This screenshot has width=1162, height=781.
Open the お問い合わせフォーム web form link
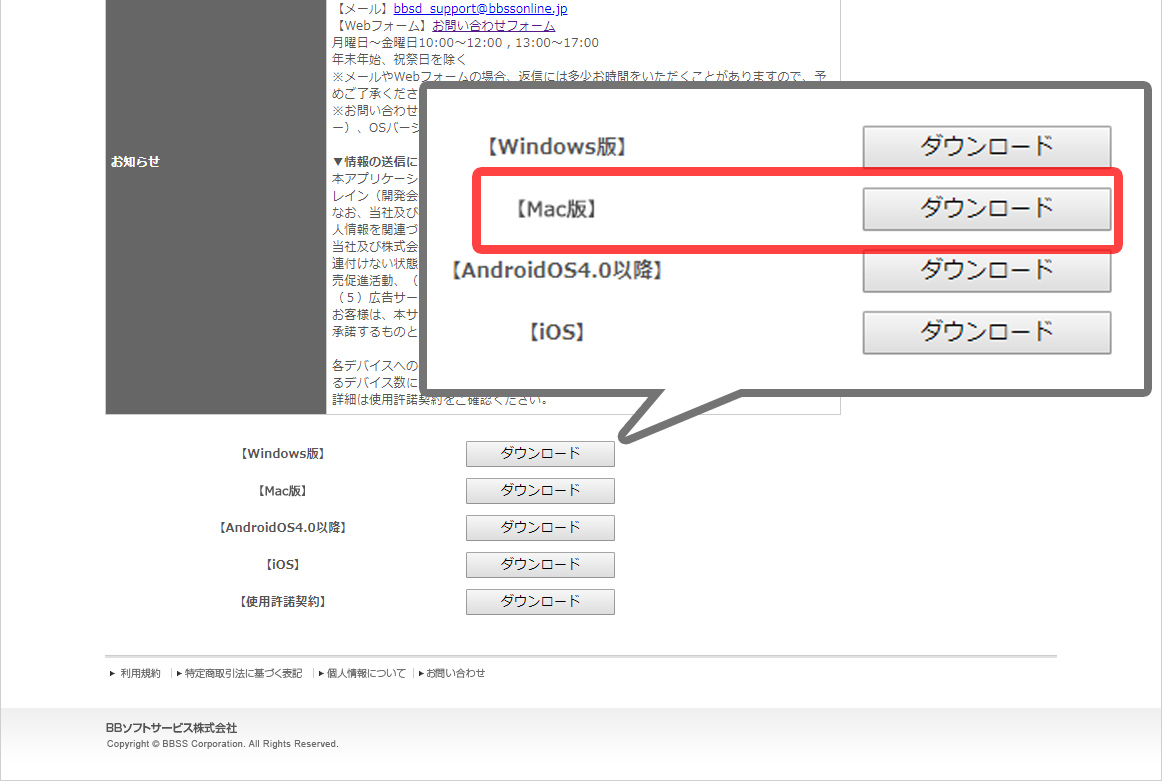coord(493,26)
